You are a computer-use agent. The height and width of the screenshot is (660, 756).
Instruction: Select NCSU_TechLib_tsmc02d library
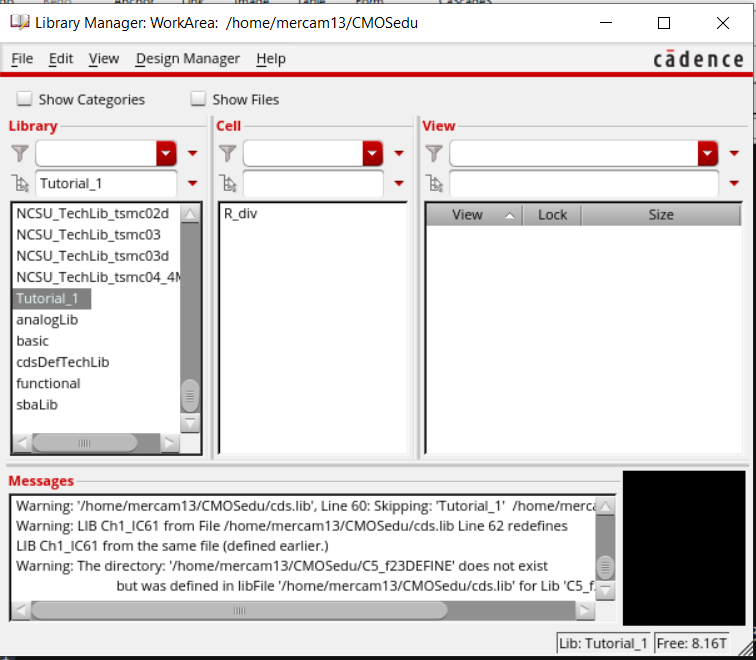coord(93,213)
